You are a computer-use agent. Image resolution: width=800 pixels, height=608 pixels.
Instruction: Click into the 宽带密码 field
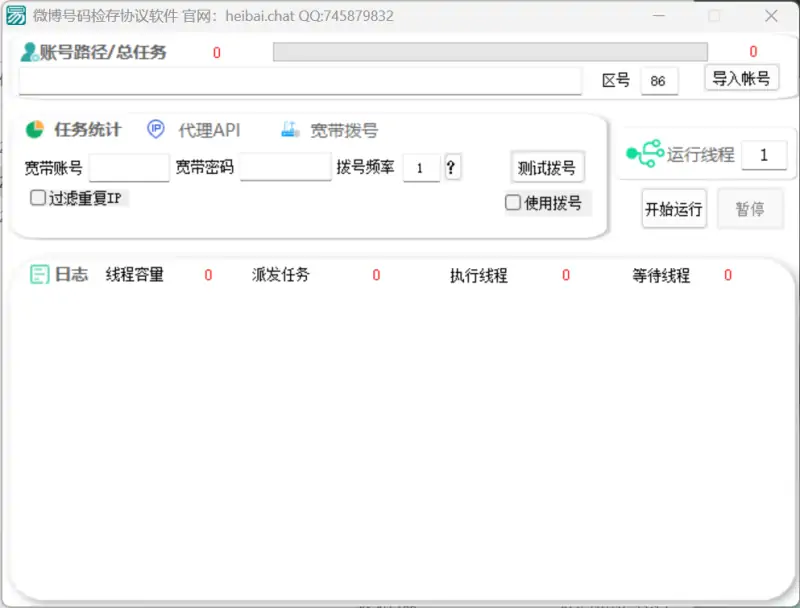[285, 168]
